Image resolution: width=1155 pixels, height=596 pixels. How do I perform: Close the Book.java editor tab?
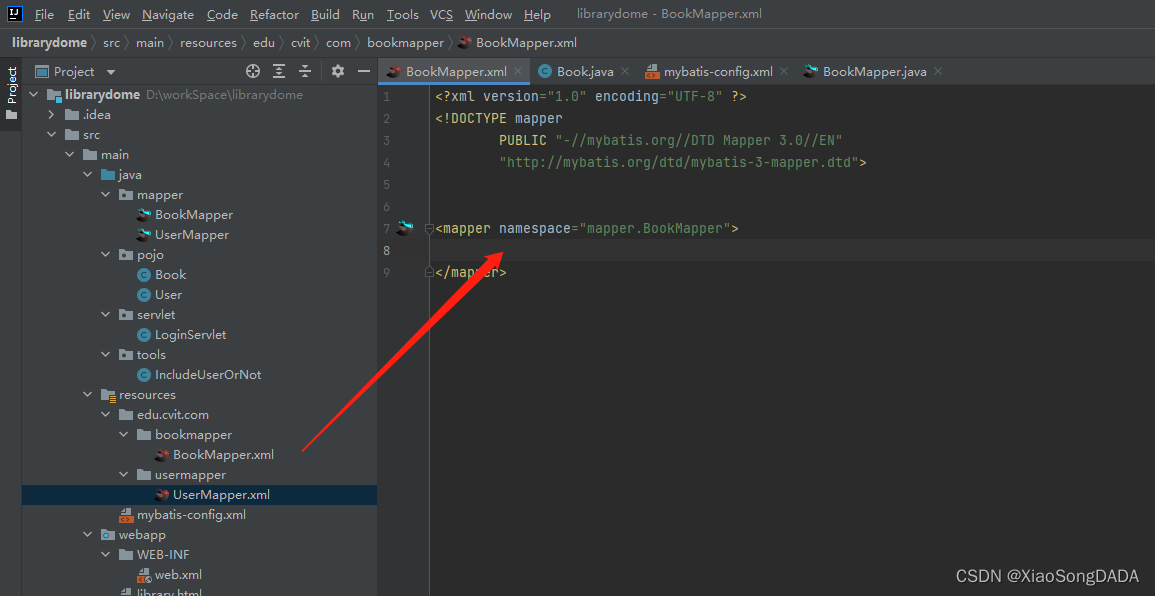pyautogui.click(x=625, y=71)
